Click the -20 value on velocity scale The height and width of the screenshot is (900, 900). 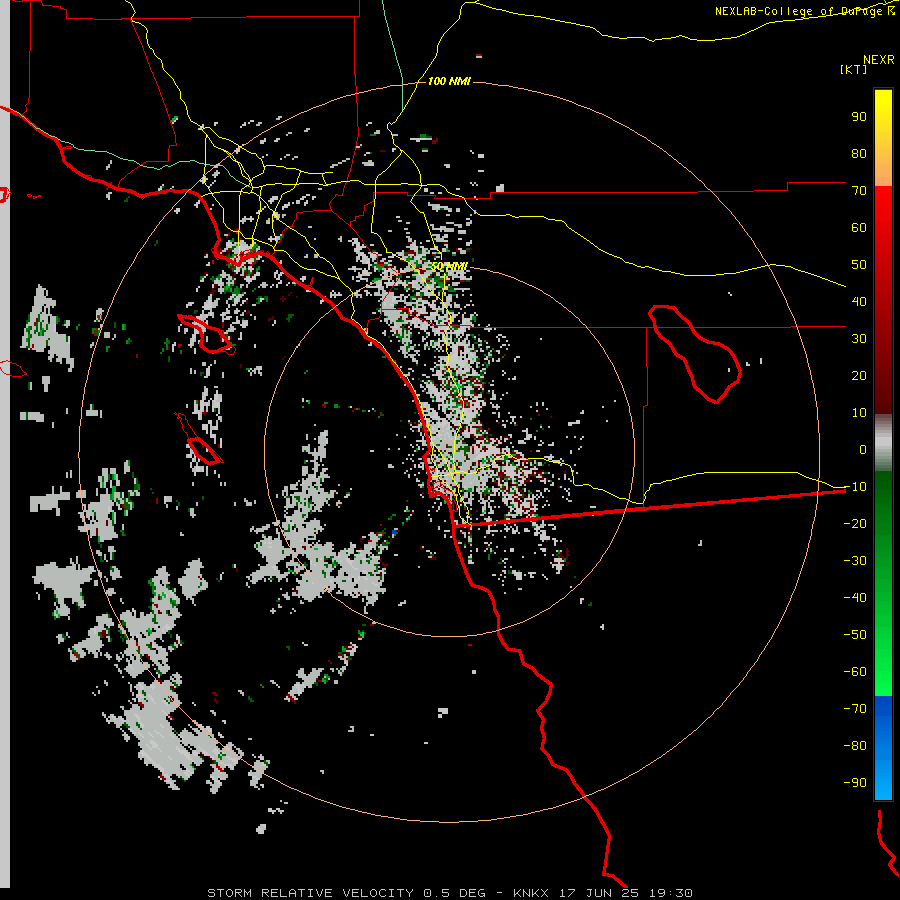pyautogui.click(x=855, y=523)
